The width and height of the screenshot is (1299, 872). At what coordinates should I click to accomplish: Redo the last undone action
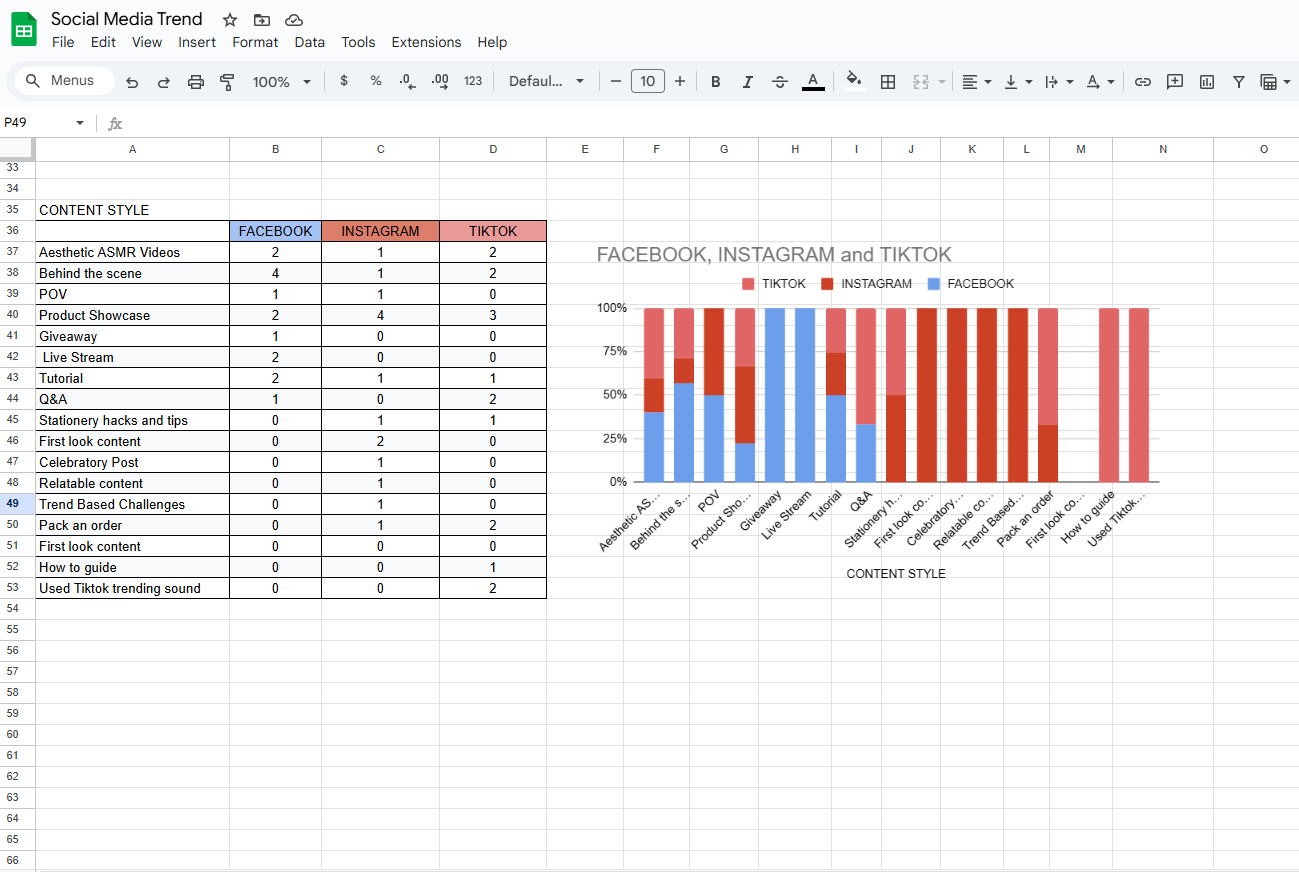pos(164,82)
